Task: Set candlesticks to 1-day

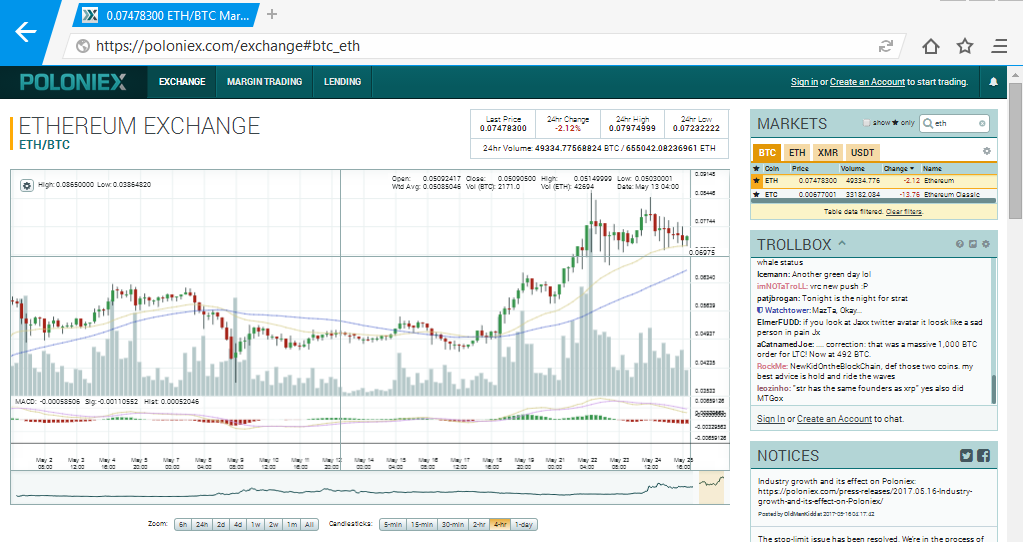Action: pyautogui.click(x=524, y=524)
